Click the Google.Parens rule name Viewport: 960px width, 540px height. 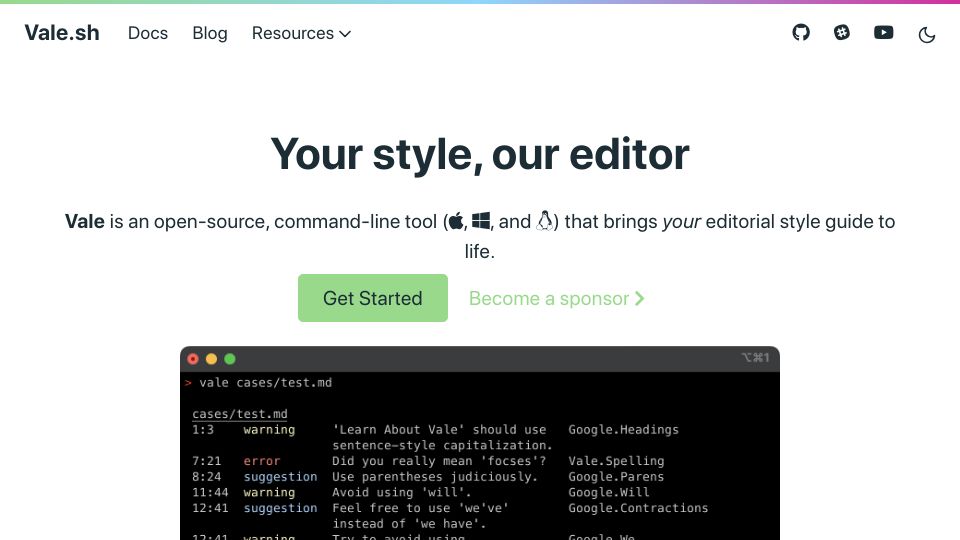[616, 477]
